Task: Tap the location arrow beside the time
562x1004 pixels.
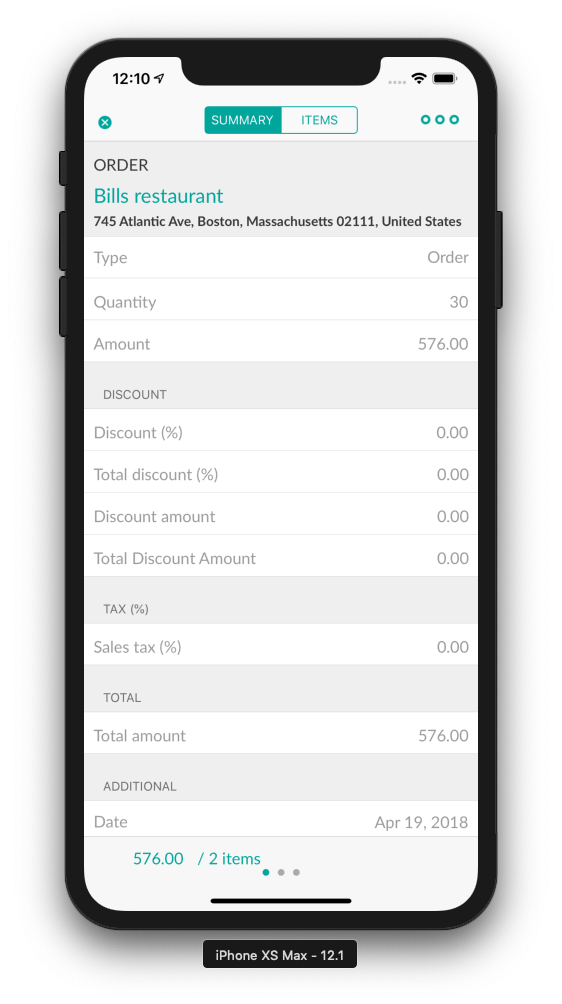Action: coord(159,78)
